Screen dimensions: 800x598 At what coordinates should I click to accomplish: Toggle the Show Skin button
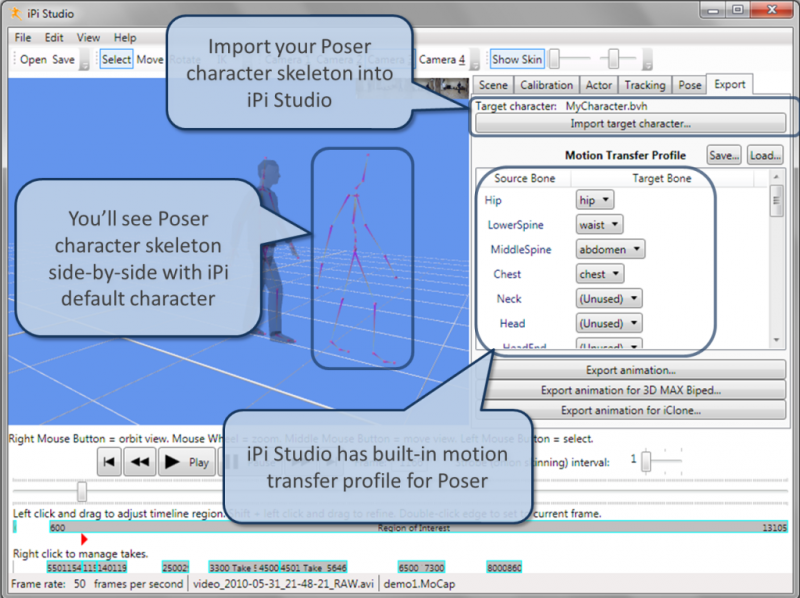point(517,60)
